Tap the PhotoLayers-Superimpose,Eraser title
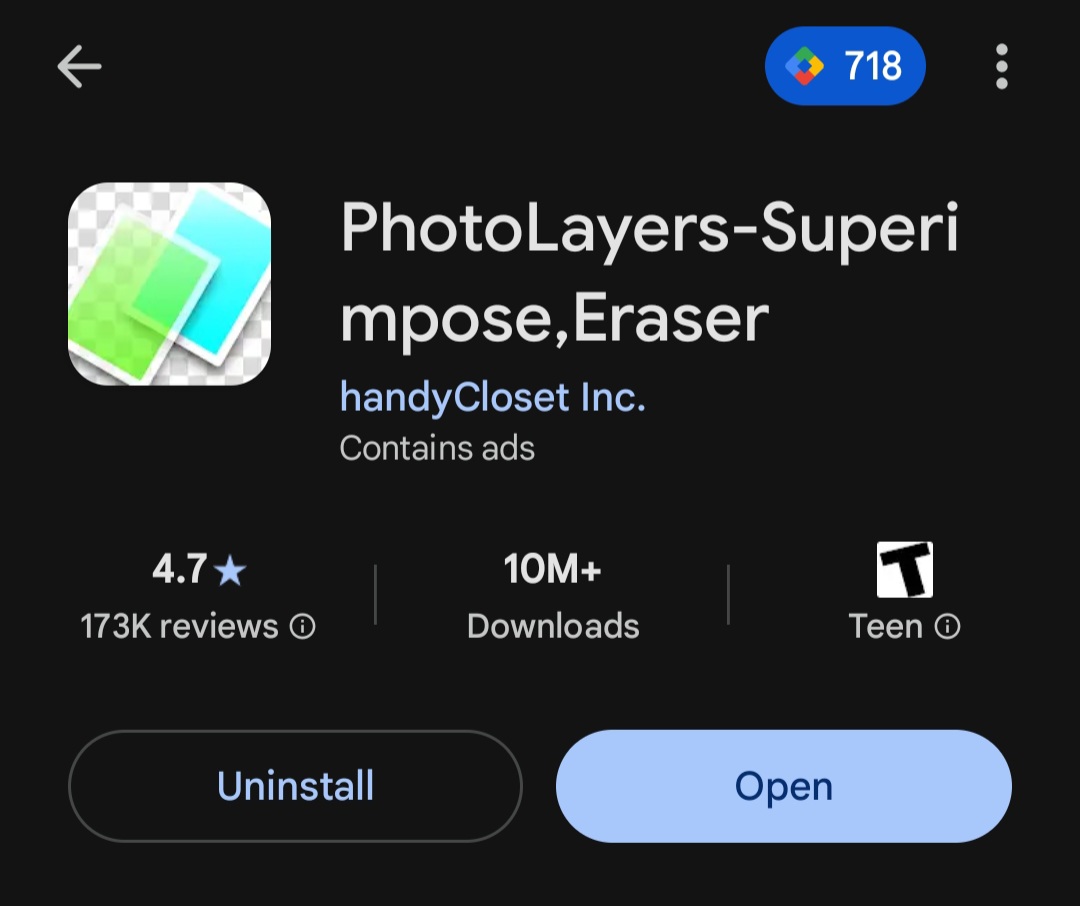This screenshot has height=906, width=1080. (650, 273)
